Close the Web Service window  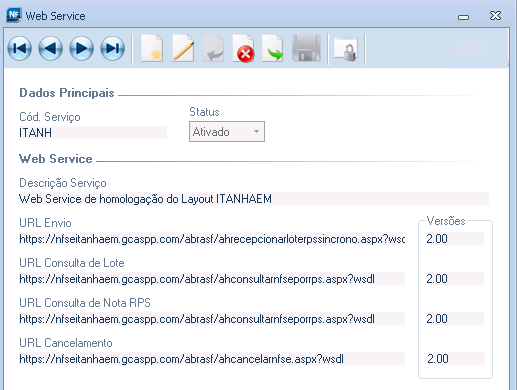tap(495, 16)
